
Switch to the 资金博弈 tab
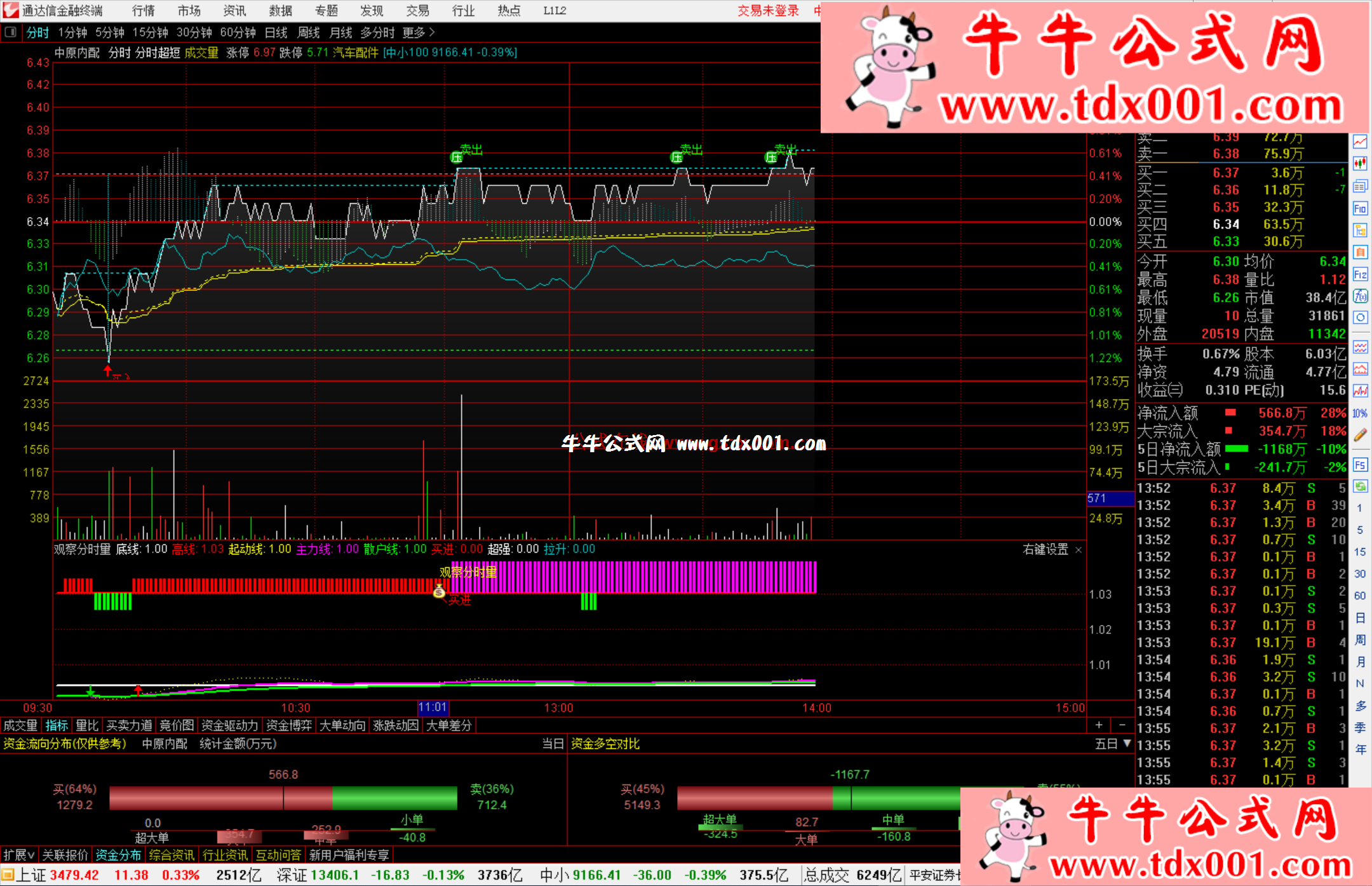[x=289, y=725]
